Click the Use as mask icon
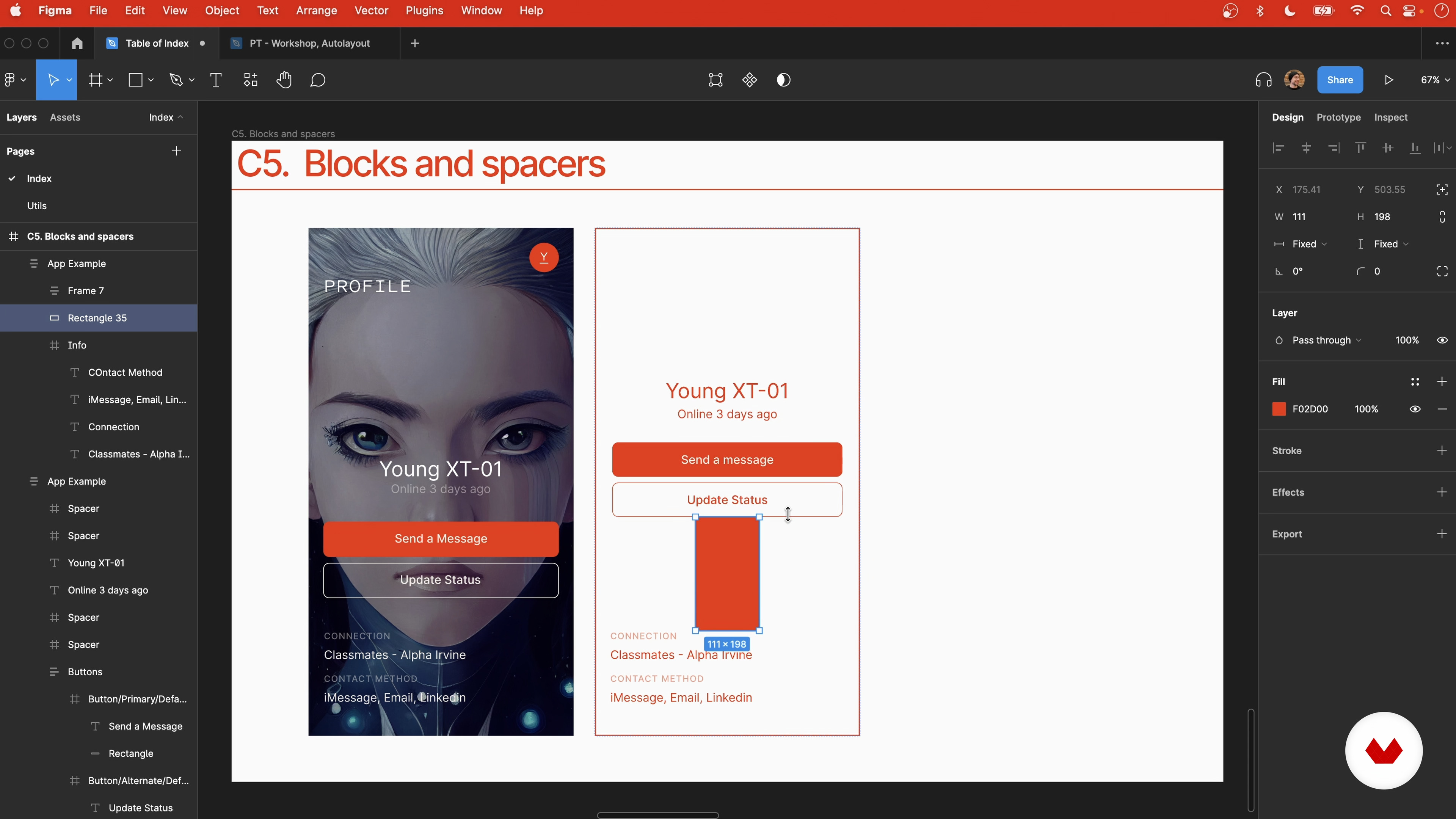The width and height of the screenshot is (1456, 819). click(x=783, y=80)
